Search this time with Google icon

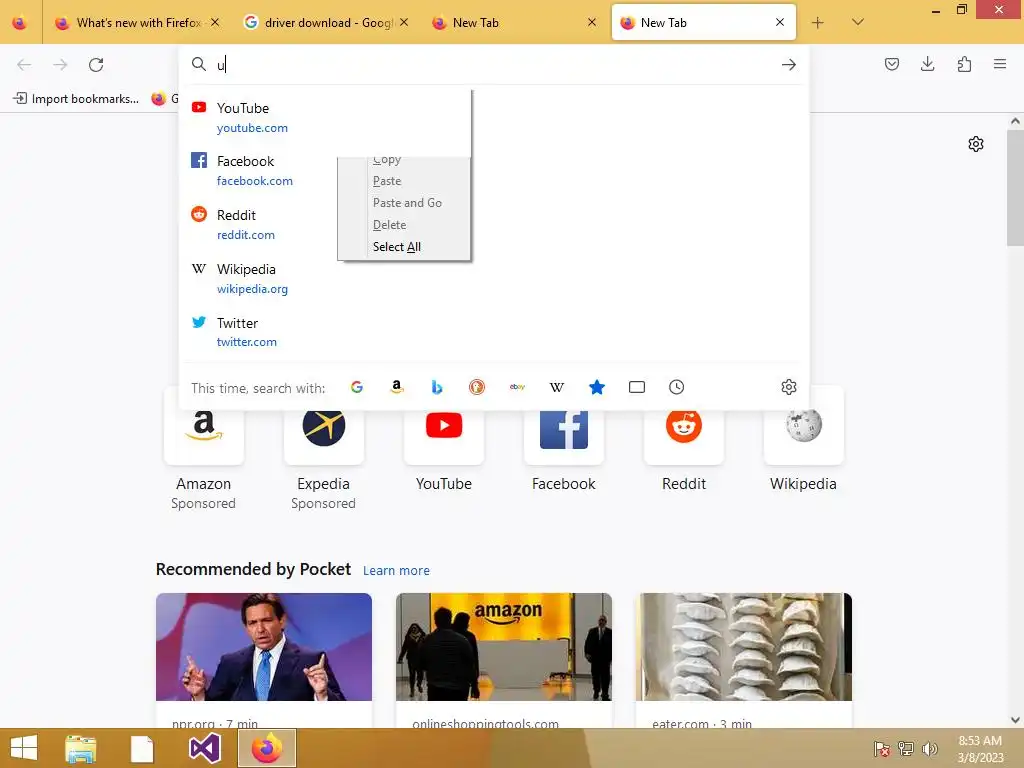point(357,387)
